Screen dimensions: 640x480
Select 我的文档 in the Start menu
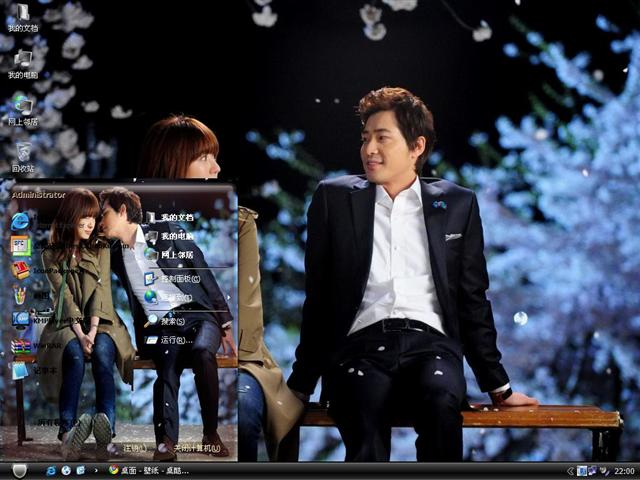click(x=170, y=217)
